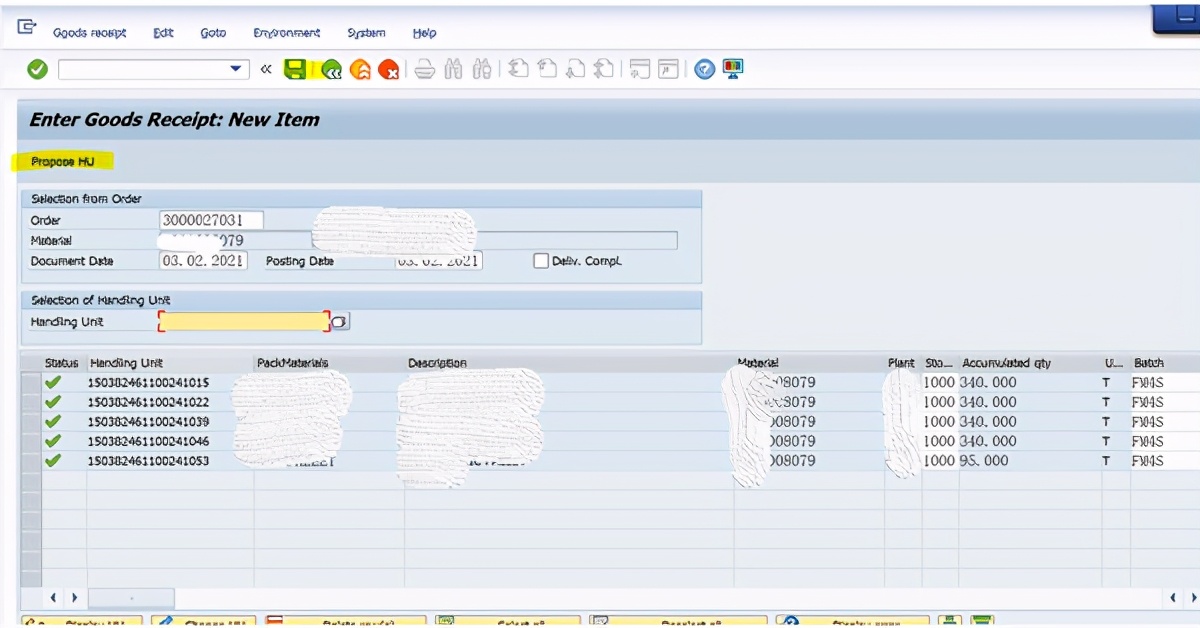Click the Generate Shortcut icon
Image resolution: width=1200 pixels, height=628 pixels.
[x=669, y=69]
